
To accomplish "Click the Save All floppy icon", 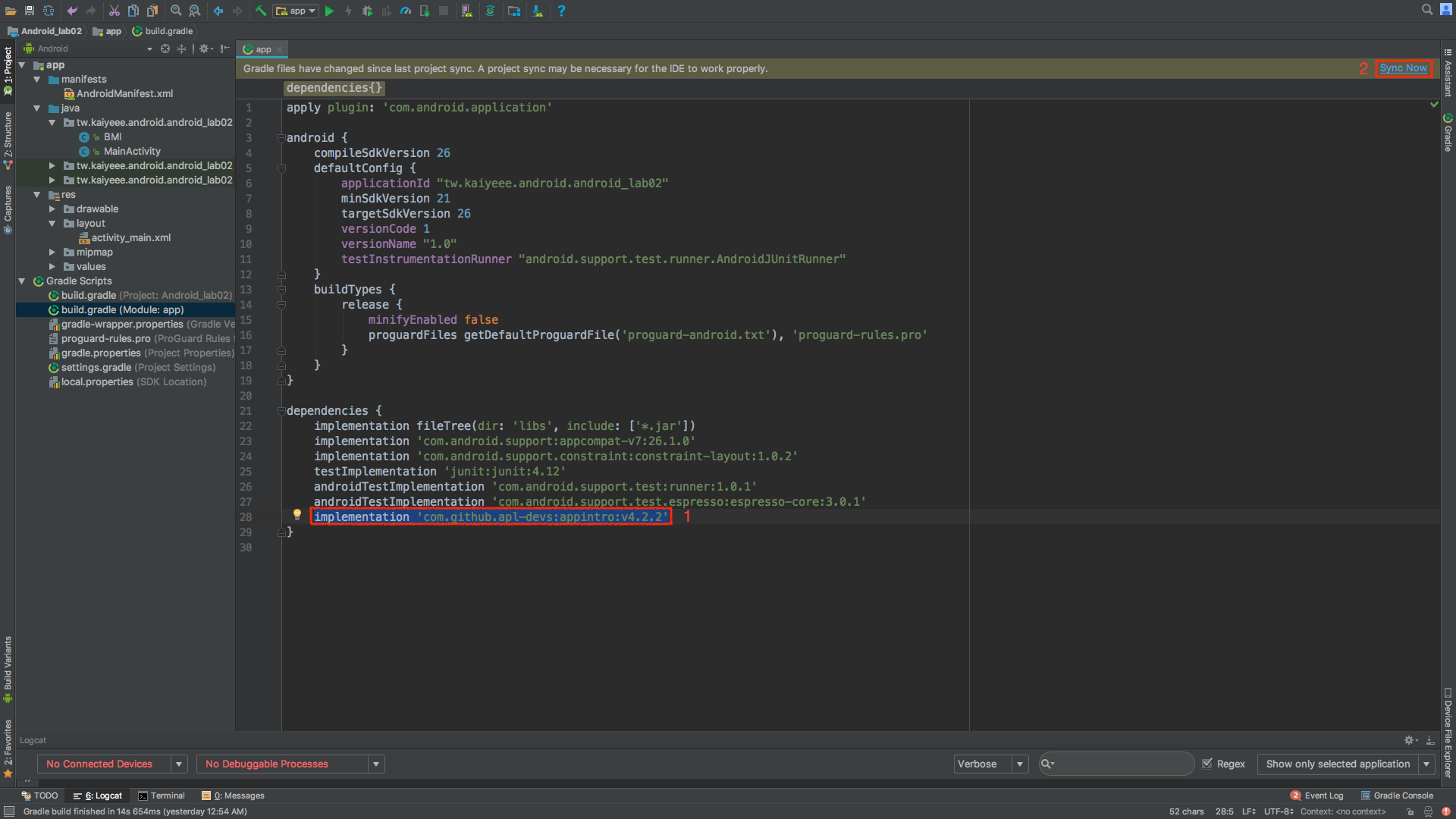I will pyautogui.click(x=30, y=11).
